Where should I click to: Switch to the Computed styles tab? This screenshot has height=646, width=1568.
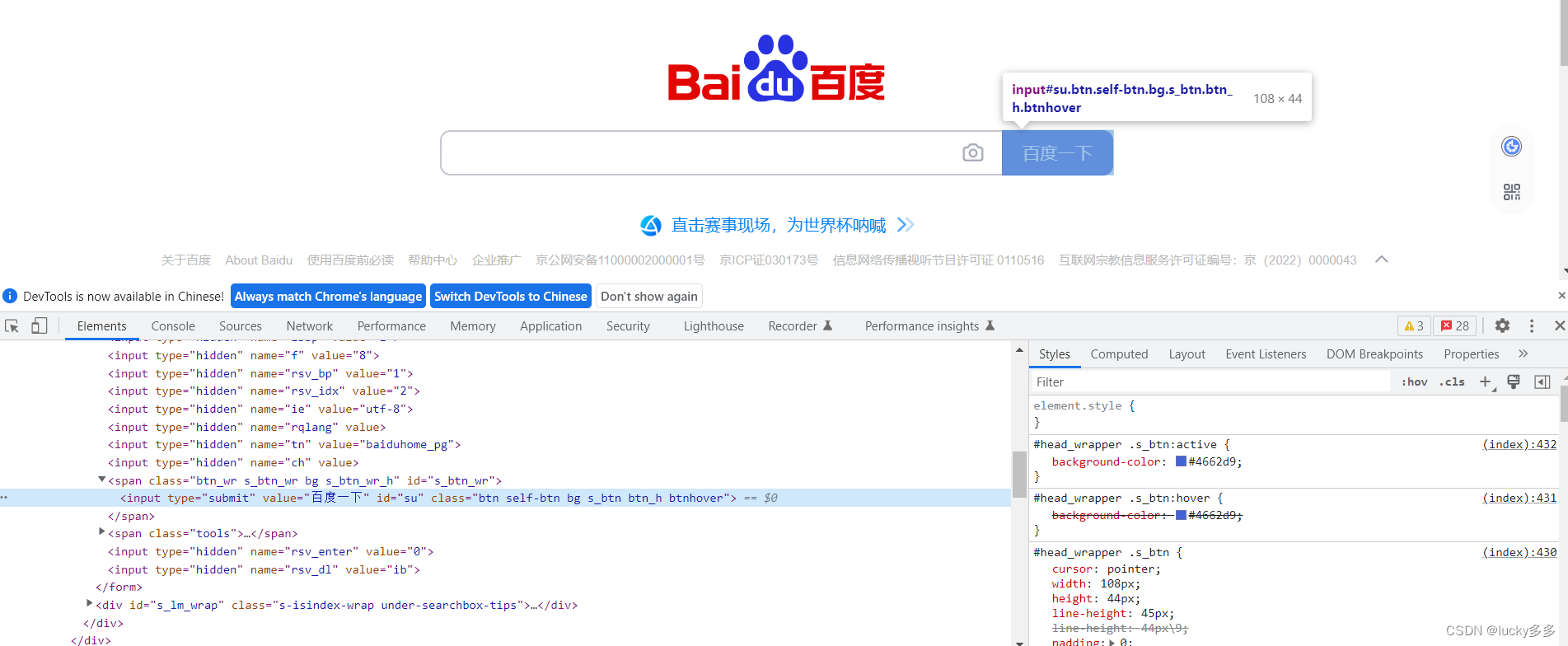(1119, 354)
